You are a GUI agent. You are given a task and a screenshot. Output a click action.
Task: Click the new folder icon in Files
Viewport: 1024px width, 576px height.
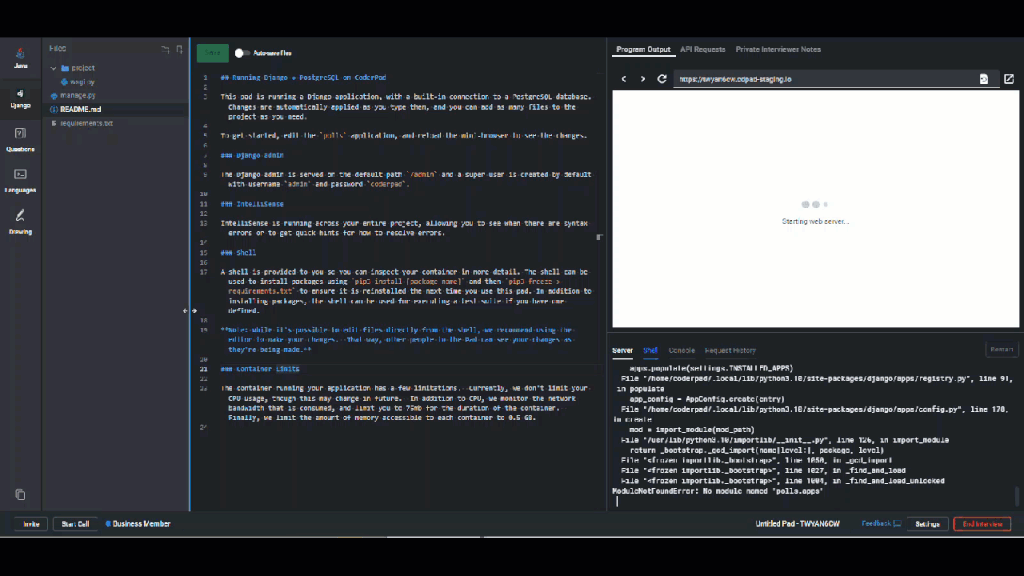[165, 48]
